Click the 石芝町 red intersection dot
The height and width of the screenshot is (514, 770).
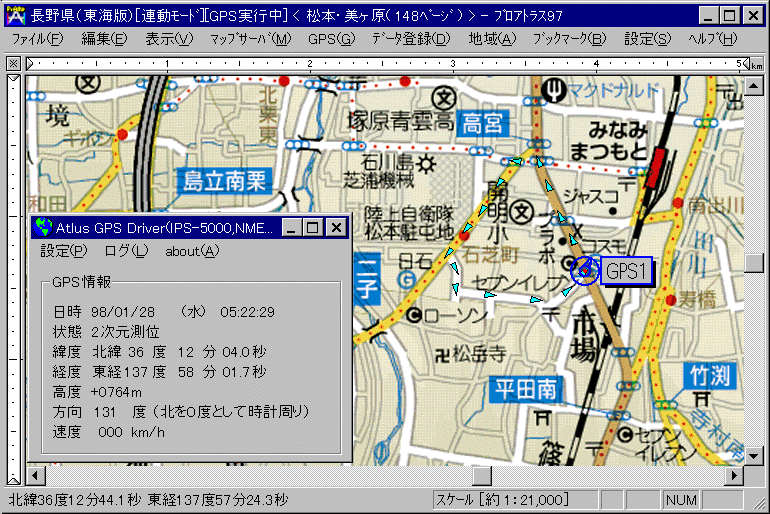[464, 235]
